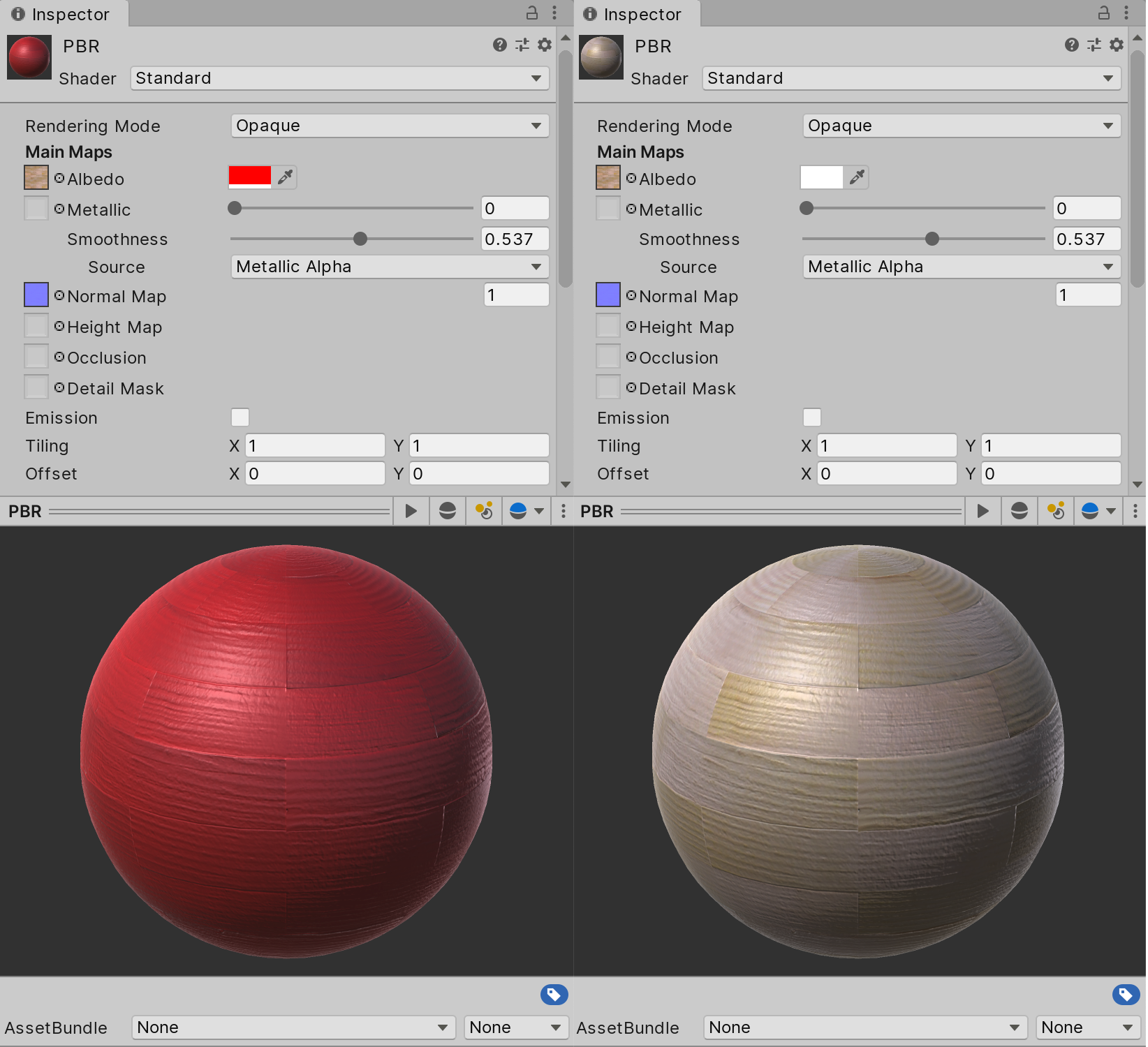The image size is (1148, 1047).
Task: Set Metallic using the right material's slider
Action: tap(922, 208)
